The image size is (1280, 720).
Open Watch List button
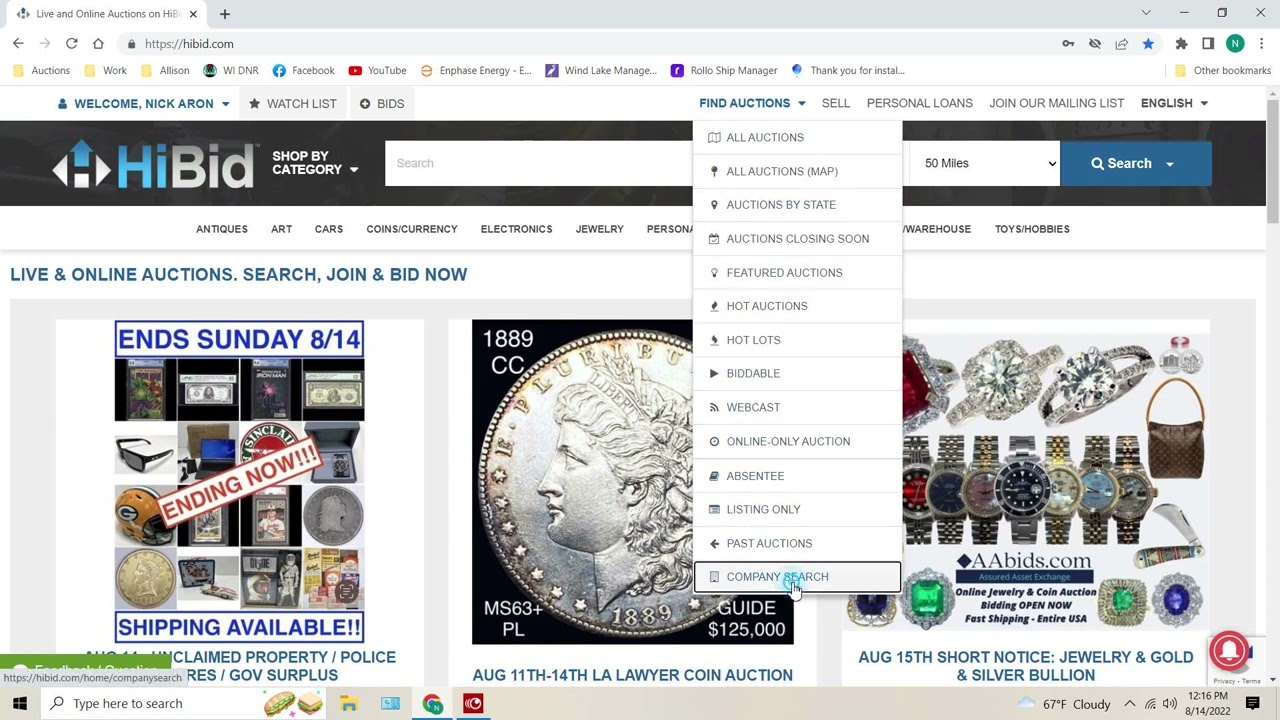coord(292,104)
